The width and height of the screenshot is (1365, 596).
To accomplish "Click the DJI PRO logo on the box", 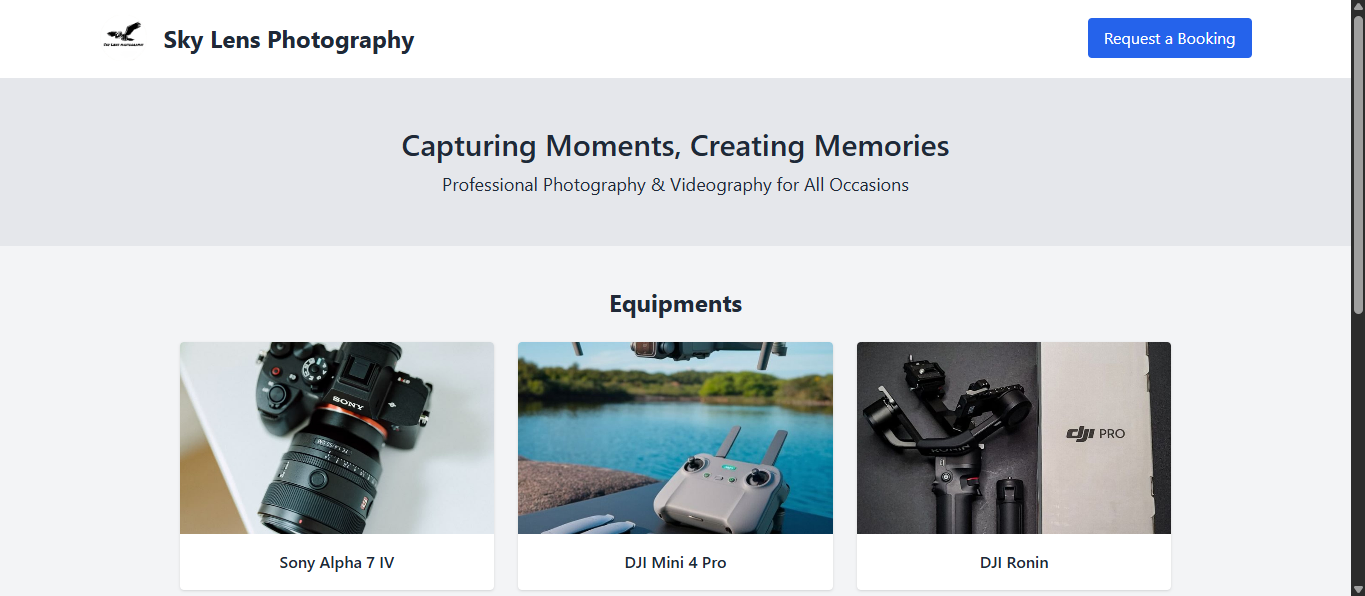I will click(x=1096, y=433).
